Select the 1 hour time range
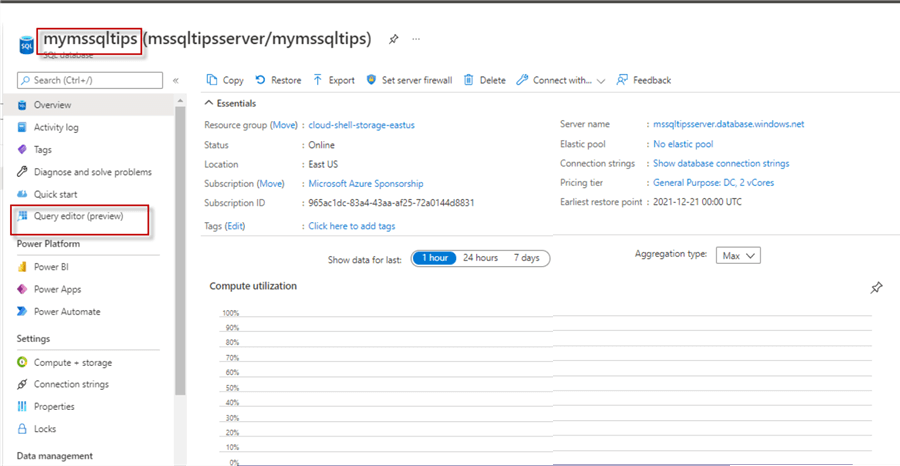 (435, 258)
